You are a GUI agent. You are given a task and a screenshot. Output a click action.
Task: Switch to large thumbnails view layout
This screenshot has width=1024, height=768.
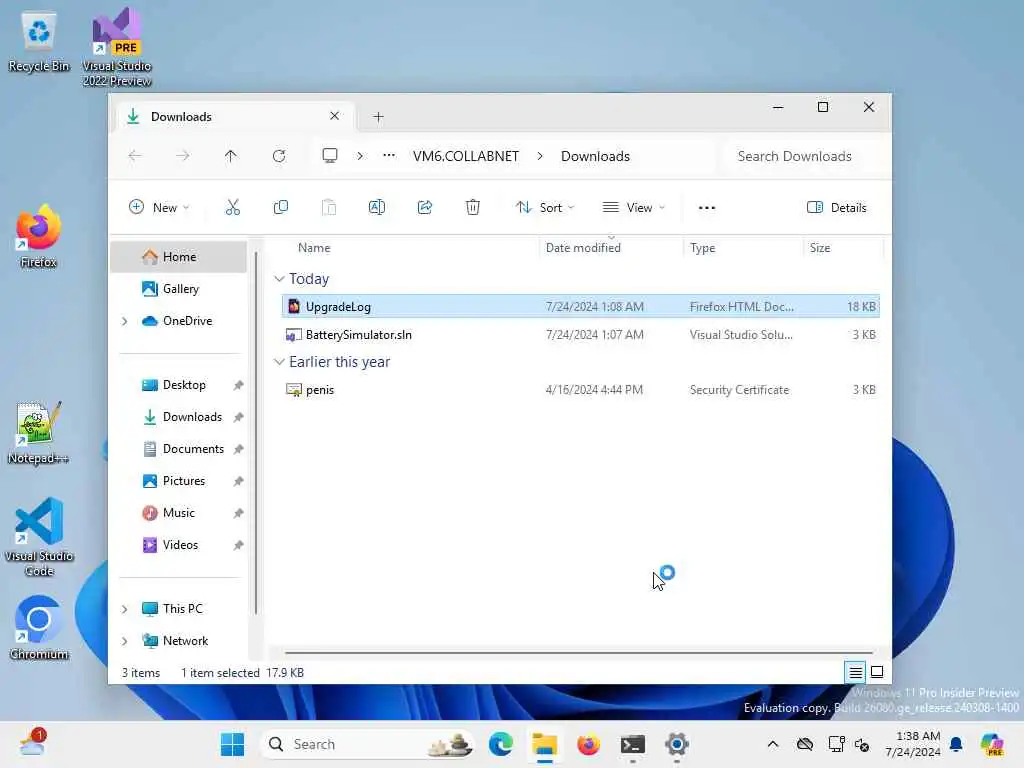[x=877, y=672]
